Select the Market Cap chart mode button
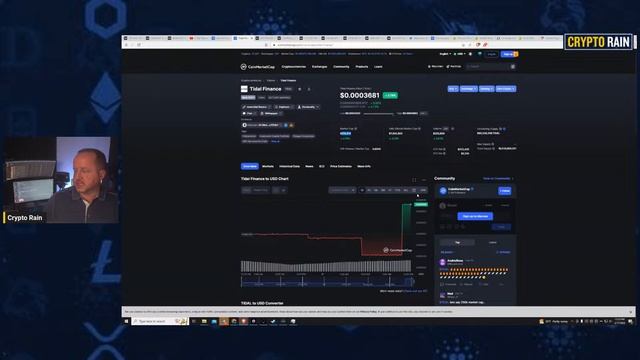This screenshot has height=360, width=640. click(x=261, y=190)
